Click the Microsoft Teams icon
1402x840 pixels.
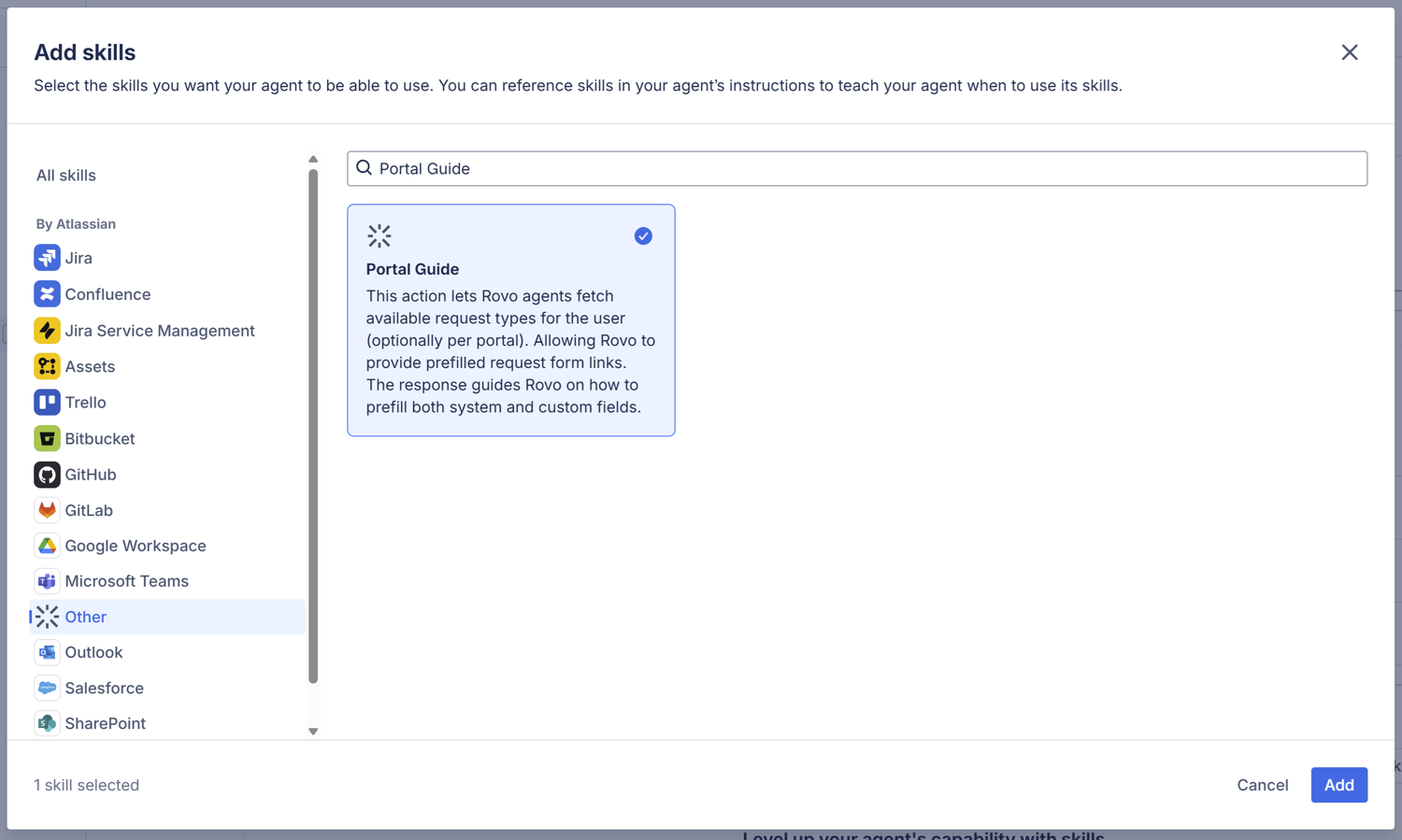coord(47,581)
